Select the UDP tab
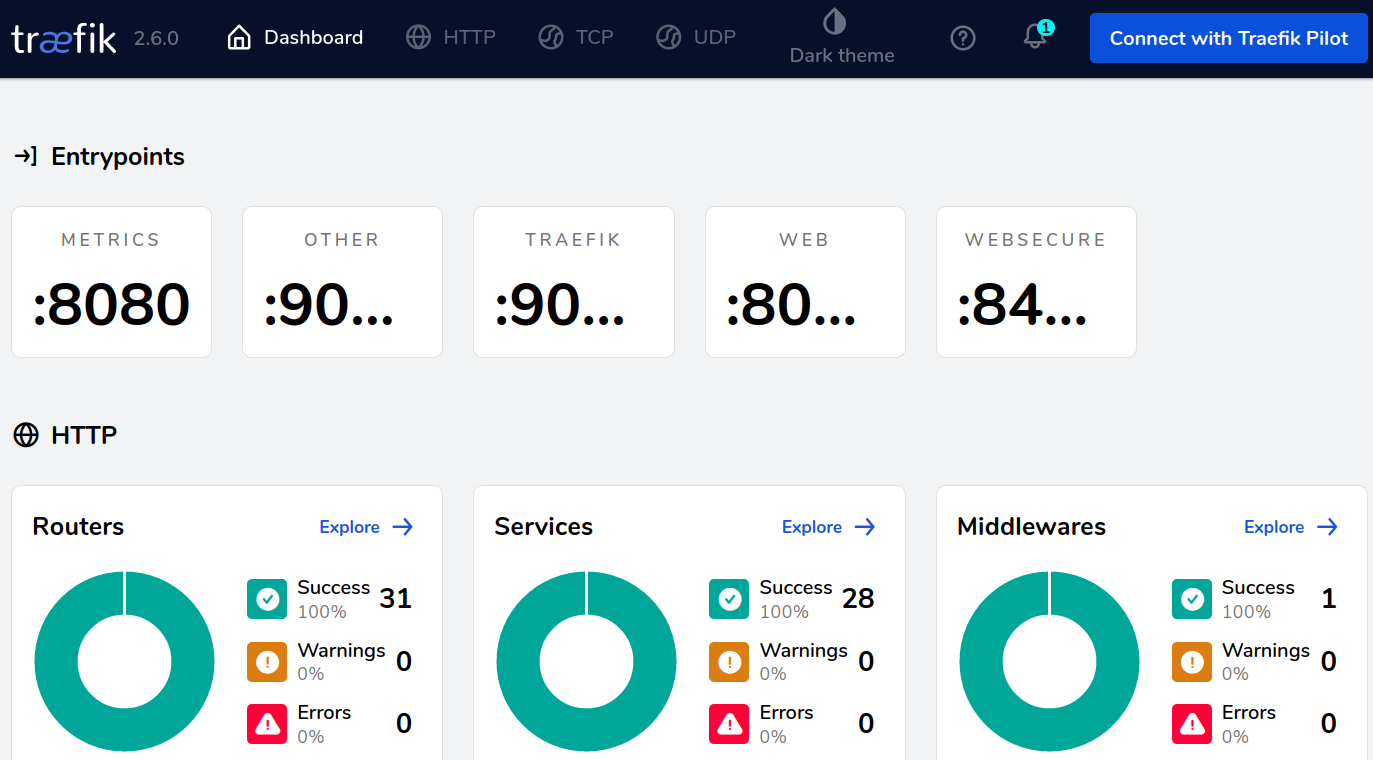 [x=696, y=38]
